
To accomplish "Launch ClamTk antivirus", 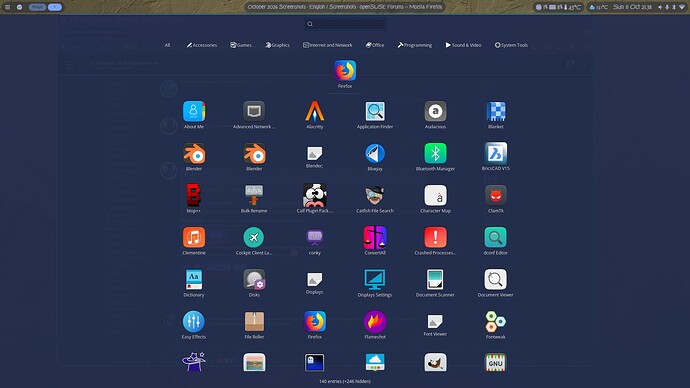I will (495, 199).
